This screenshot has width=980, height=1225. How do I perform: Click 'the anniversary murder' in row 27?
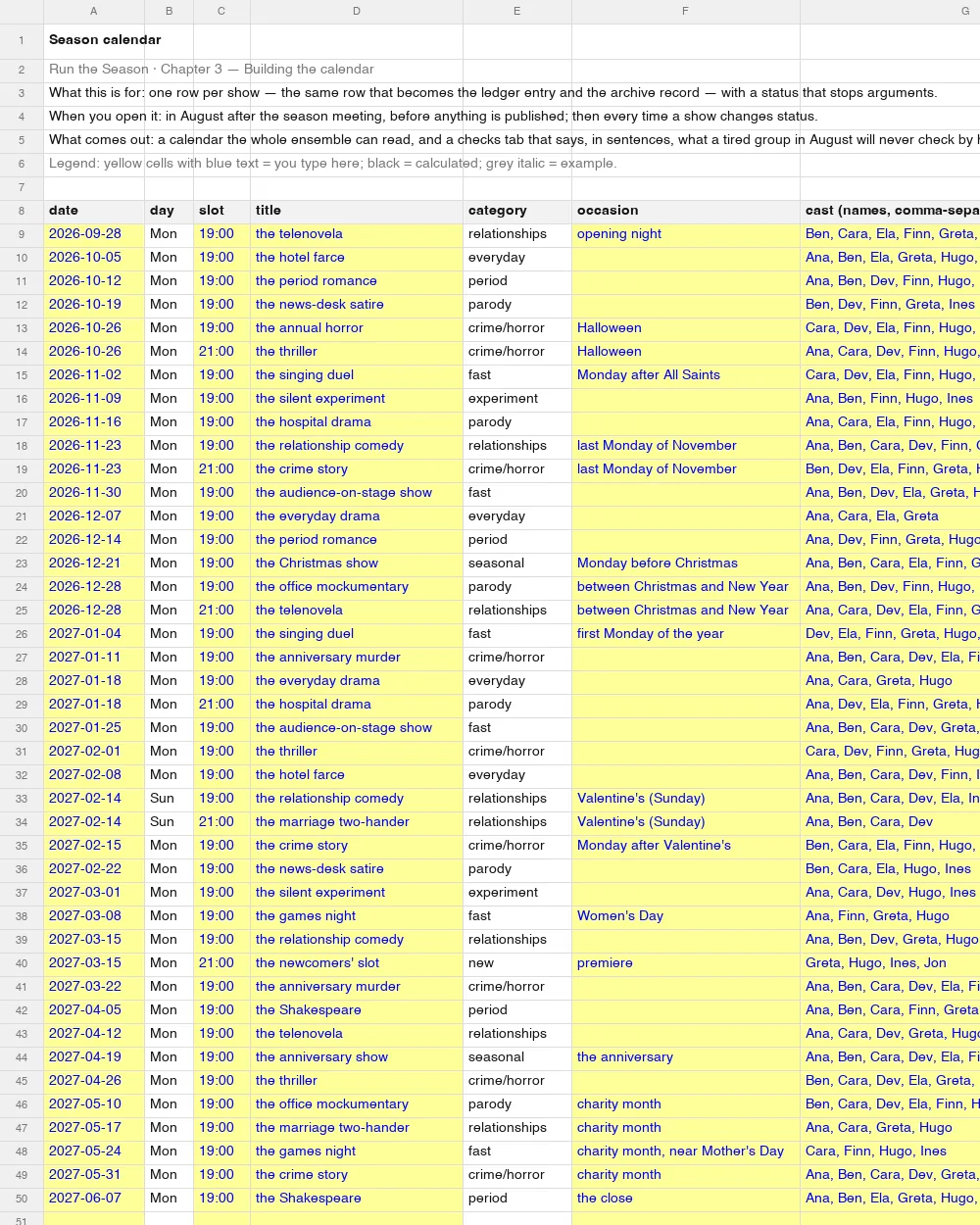click(x=357, y=658)
